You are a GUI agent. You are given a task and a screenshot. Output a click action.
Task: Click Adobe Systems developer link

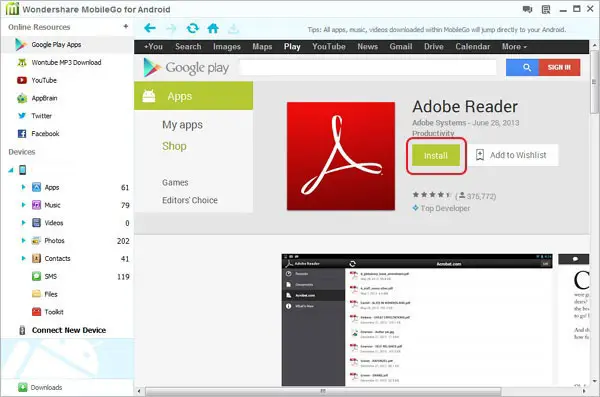[439, 123]
